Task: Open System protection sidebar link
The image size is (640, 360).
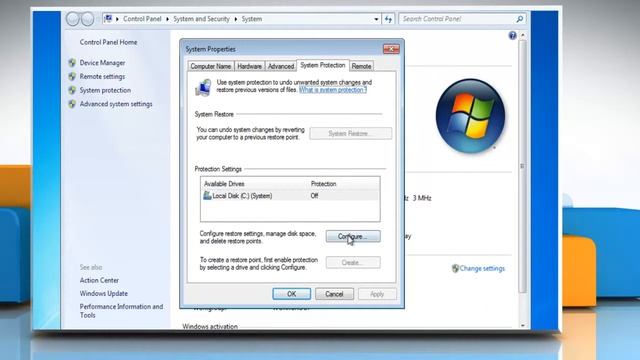Action: pos(105,90)
